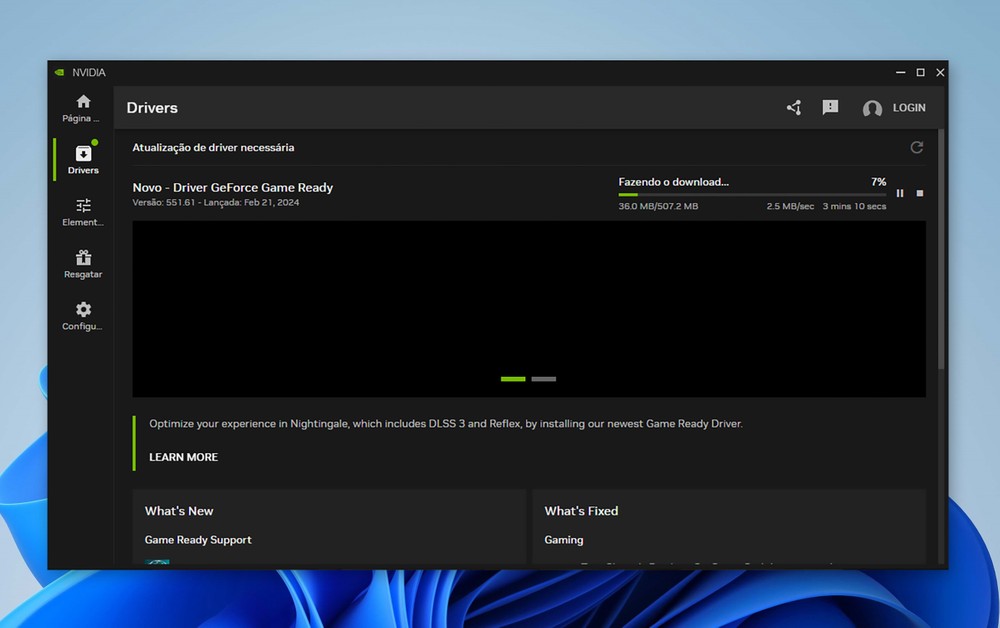The image size is (1000, 628).
Task: Select the Drivers sidebar tab
Action: [83, 160]
